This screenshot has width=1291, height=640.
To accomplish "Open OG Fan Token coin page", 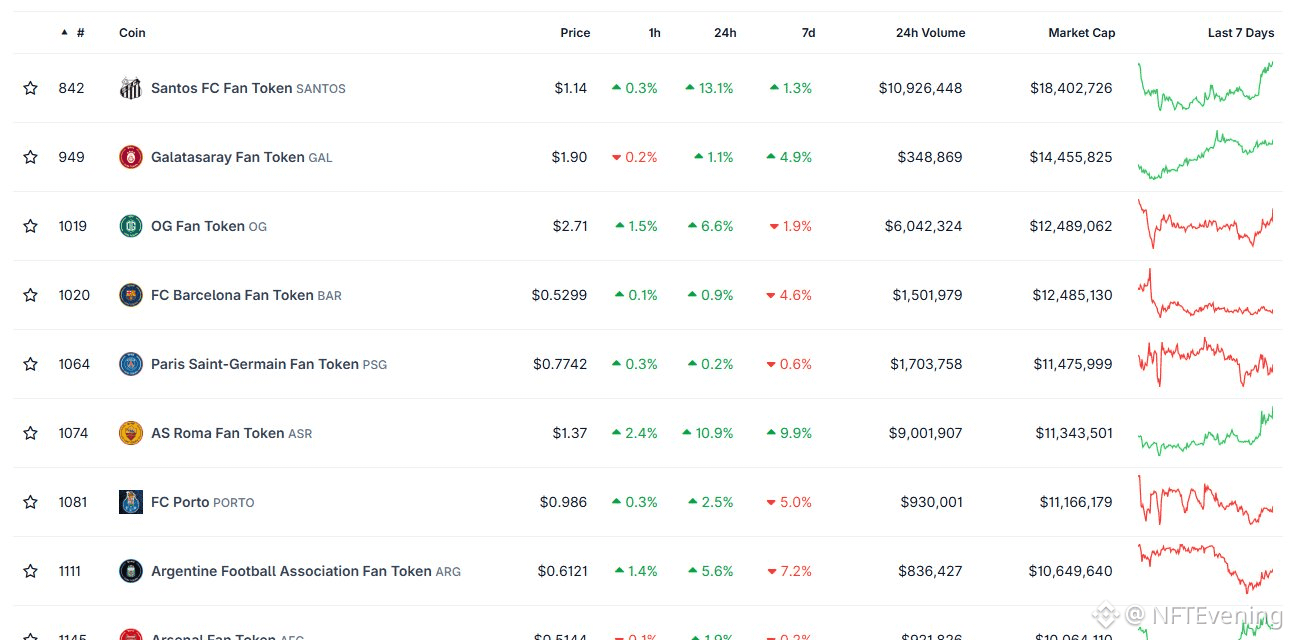I will 209,226.
